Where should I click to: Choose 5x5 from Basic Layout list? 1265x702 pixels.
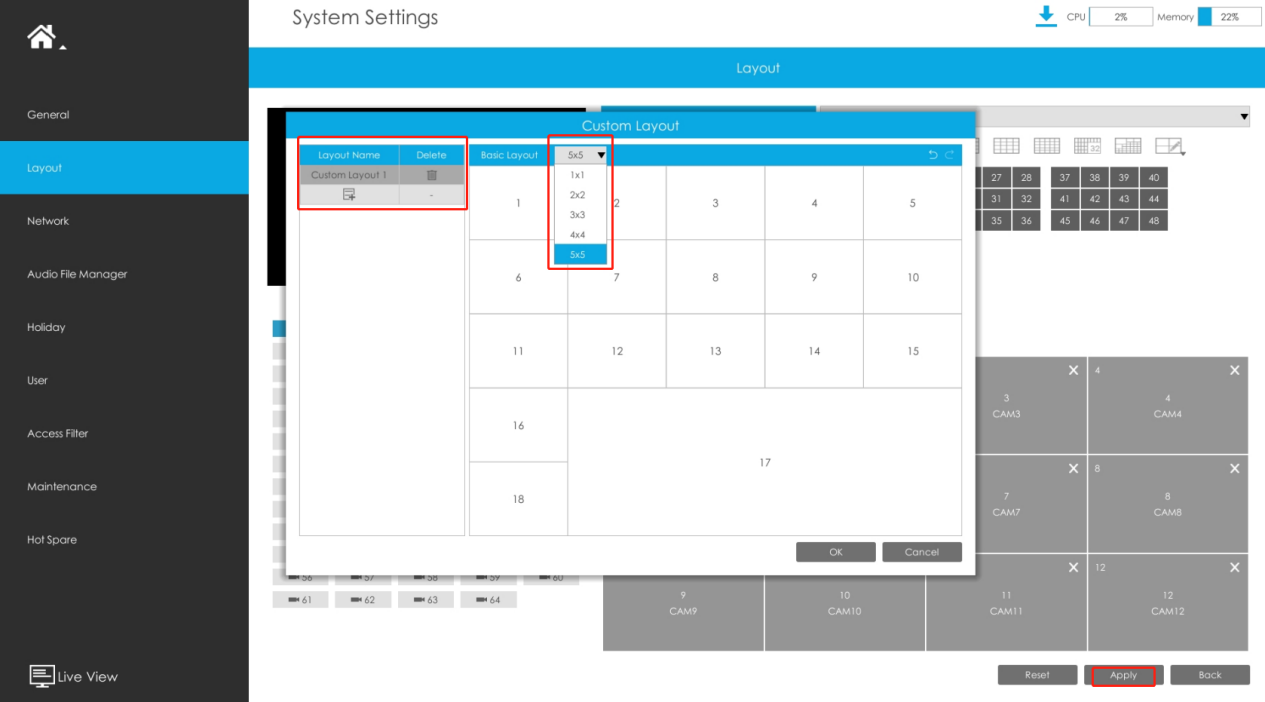[x=581, y=255]
